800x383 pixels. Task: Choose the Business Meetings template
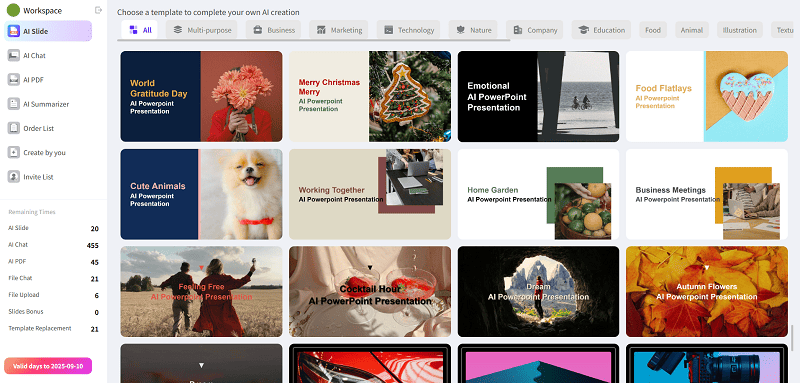[707, 194]
